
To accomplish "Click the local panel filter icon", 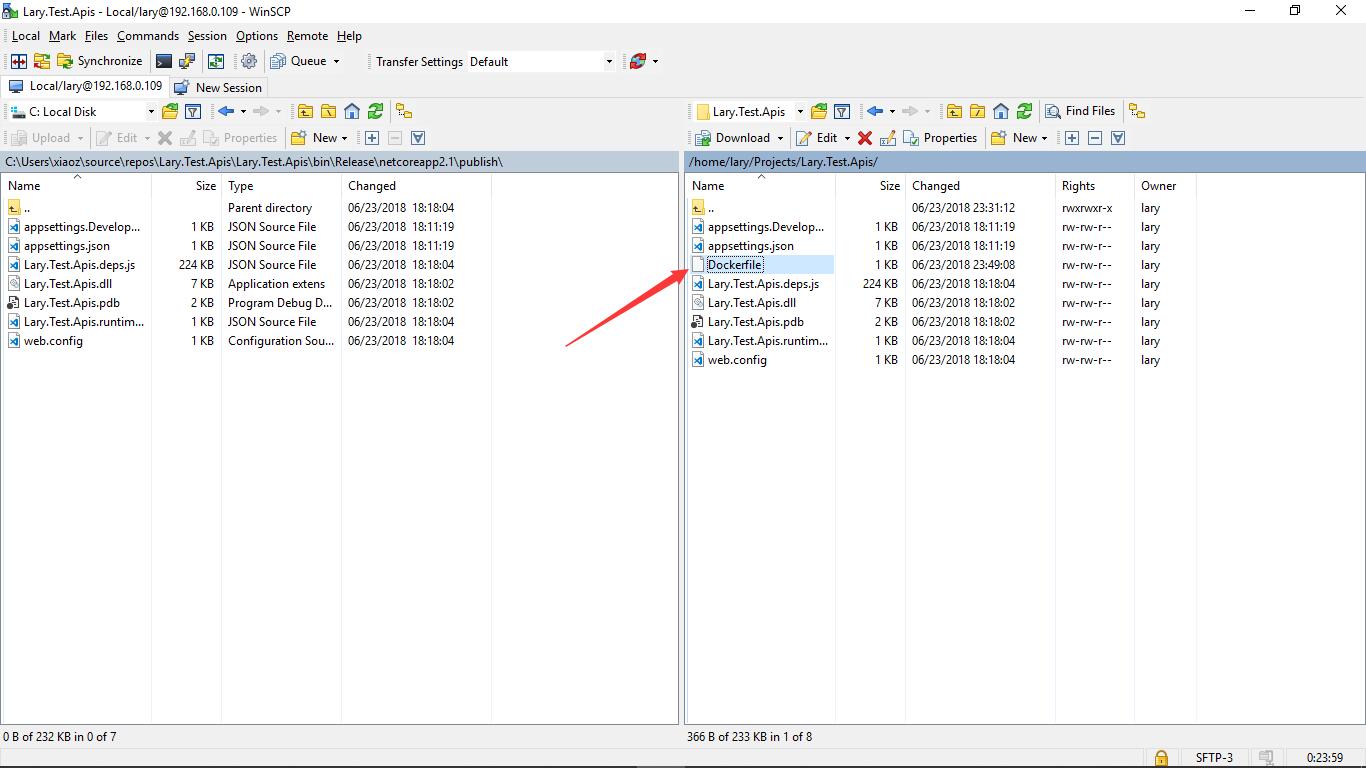I will coord(193,111).
